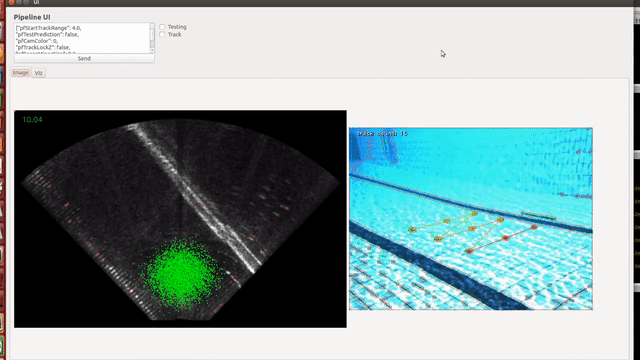Click the green highlighted object in pool image
640x360 pixels.
(x=538, y=216)
